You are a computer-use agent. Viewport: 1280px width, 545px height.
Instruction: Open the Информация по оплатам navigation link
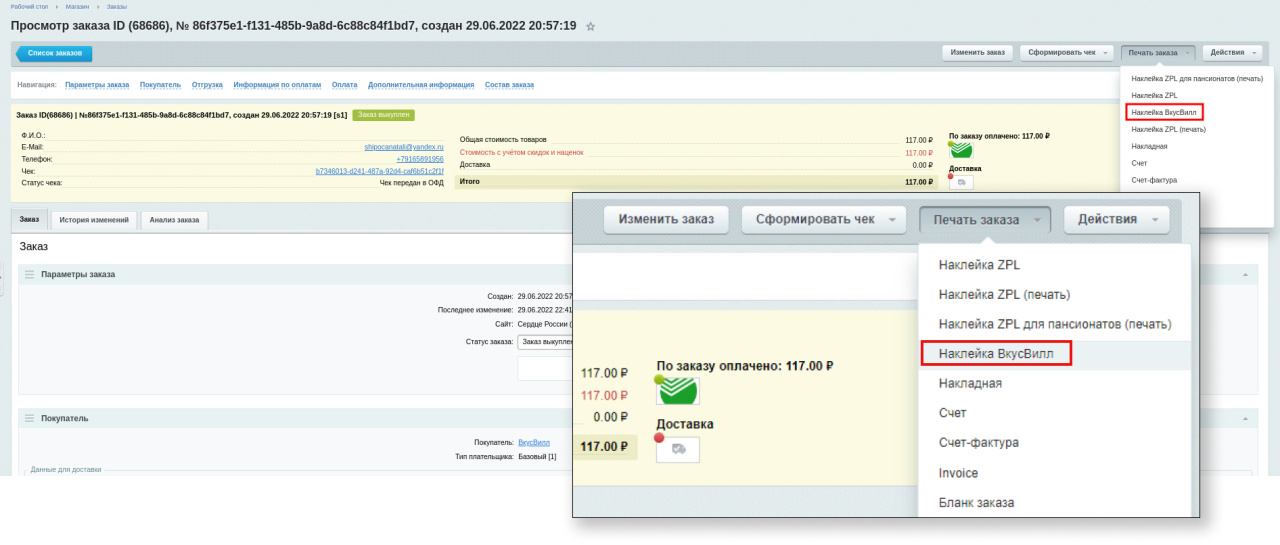pos(277,85)
